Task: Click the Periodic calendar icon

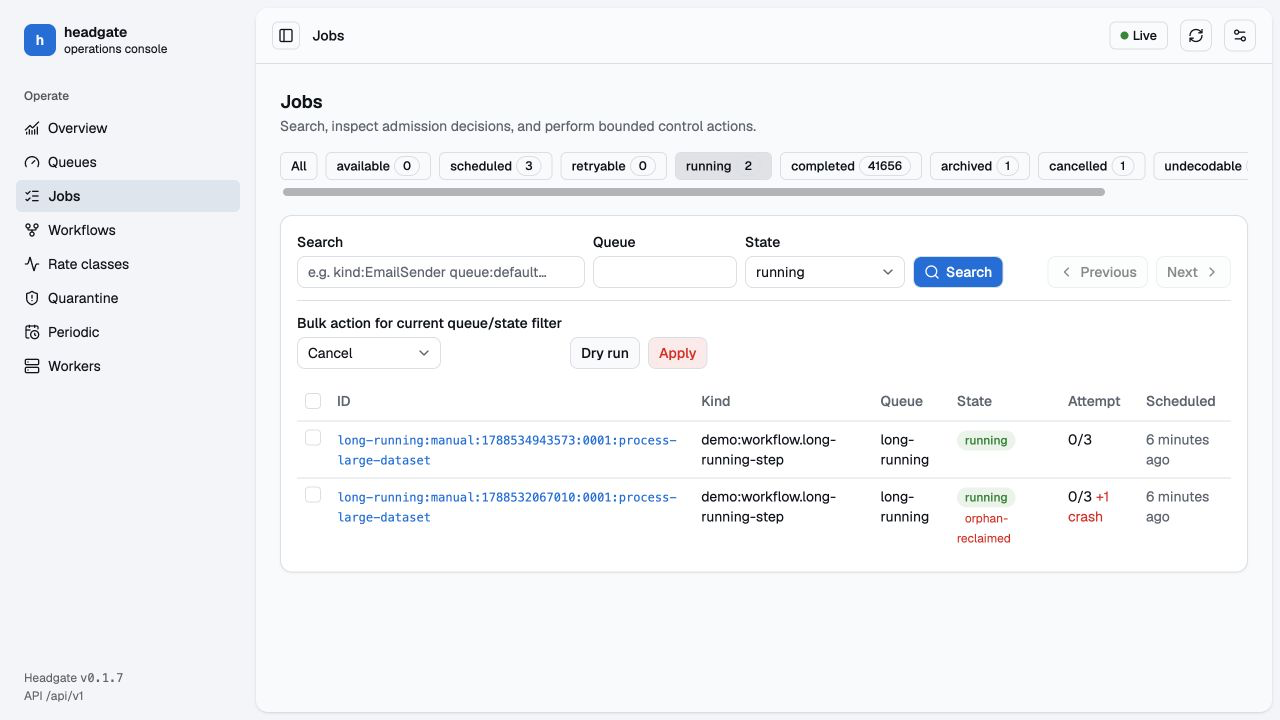Action: (x=31, y=332)
